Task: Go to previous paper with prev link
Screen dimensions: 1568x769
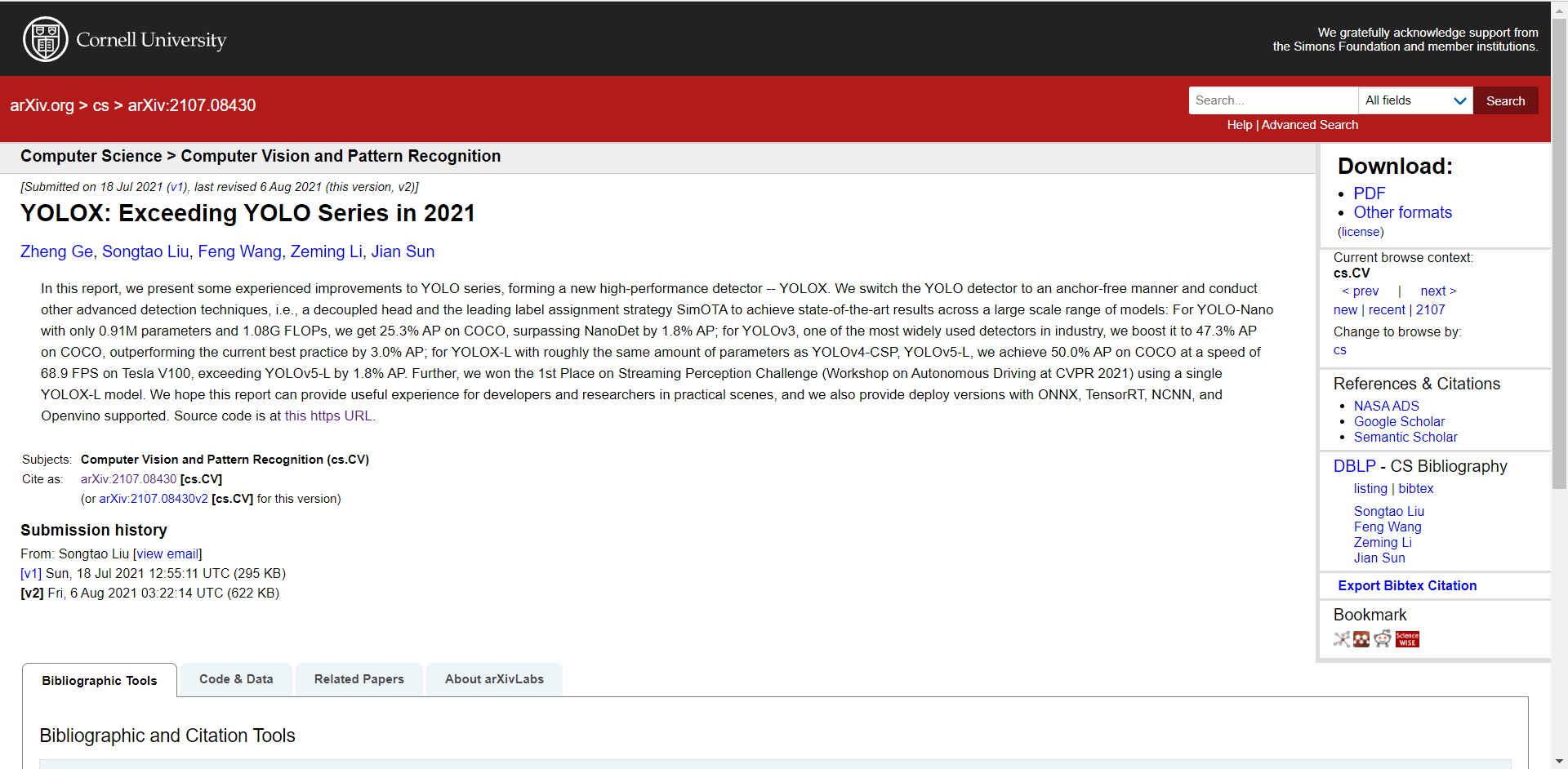Action: [1361, 291]
